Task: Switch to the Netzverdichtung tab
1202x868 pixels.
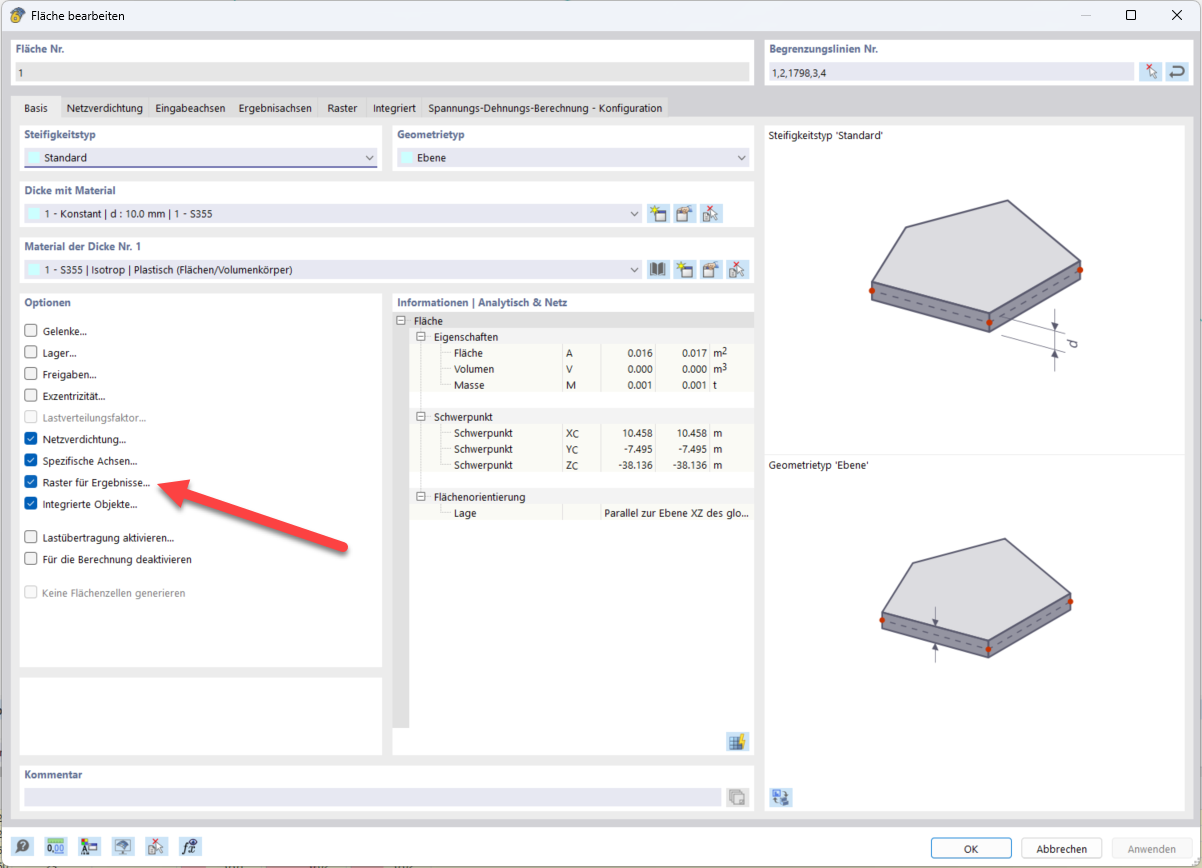Action: (104, 108)
